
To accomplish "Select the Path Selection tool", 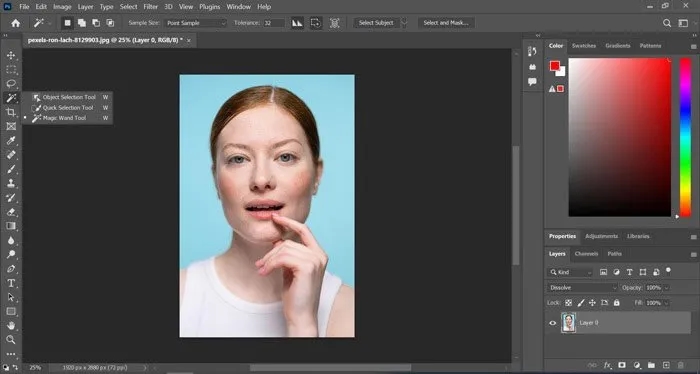I will click(x=11, y=297).
